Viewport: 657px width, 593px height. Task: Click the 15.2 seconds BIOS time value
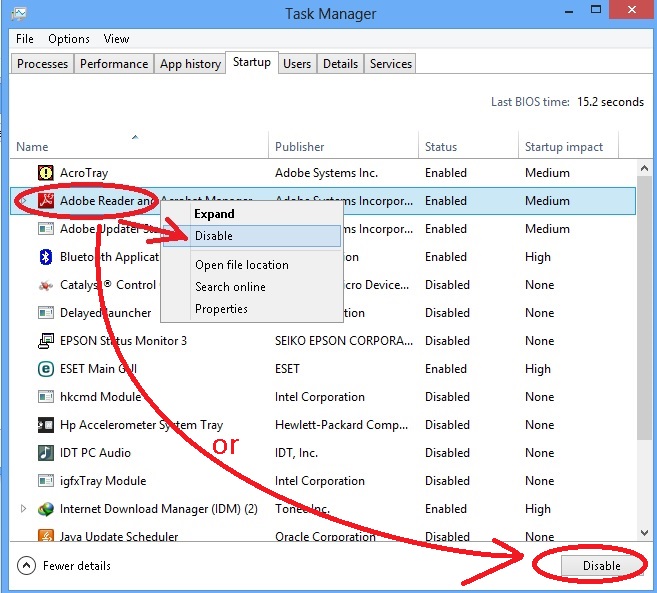[x=610, y=102]
